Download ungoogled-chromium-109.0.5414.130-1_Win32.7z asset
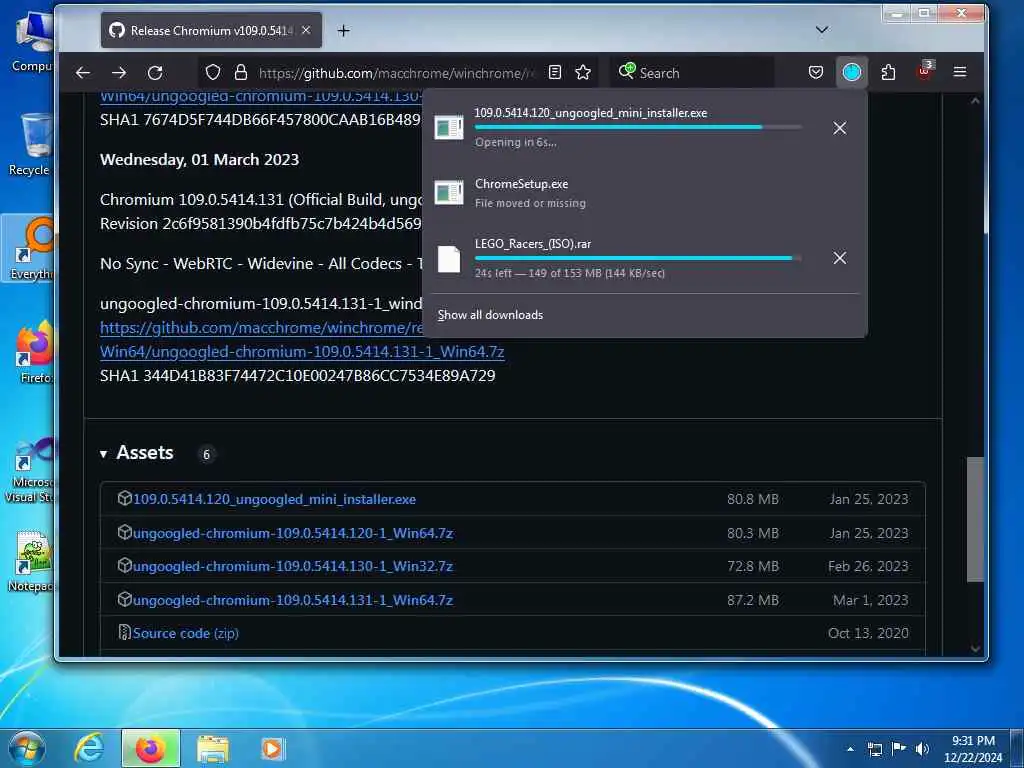The height and width of the screenshot is (768, 1024). click(x=293, y=566)
